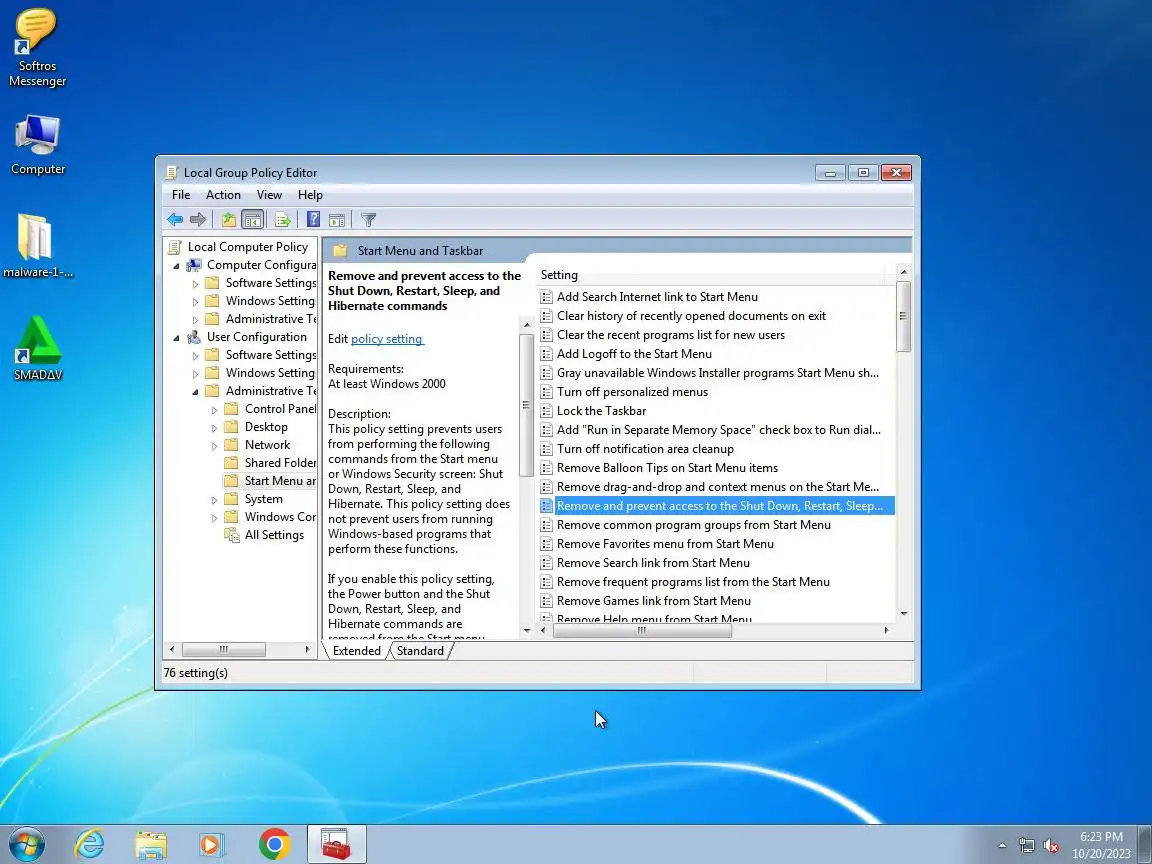The image size is (1152, 864).
Task: Click settings list scroll-down arrow
Action: point(904,613)
